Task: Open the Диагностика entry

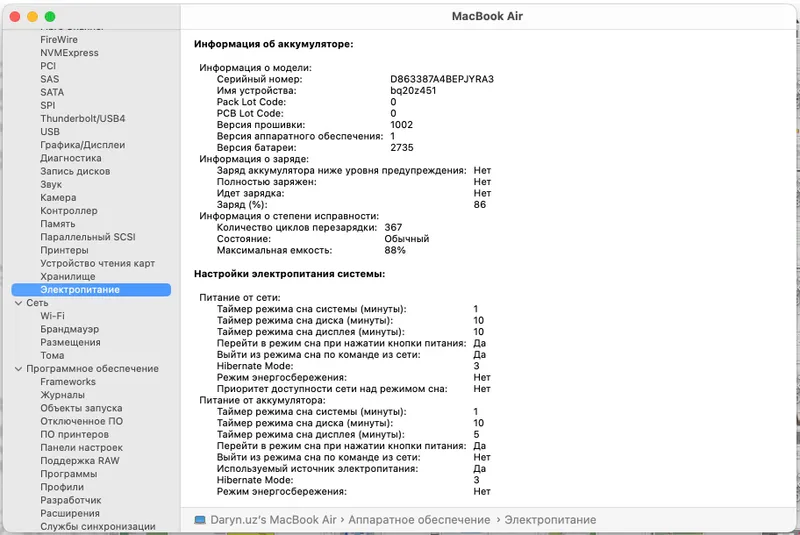Action: point(71,158)
